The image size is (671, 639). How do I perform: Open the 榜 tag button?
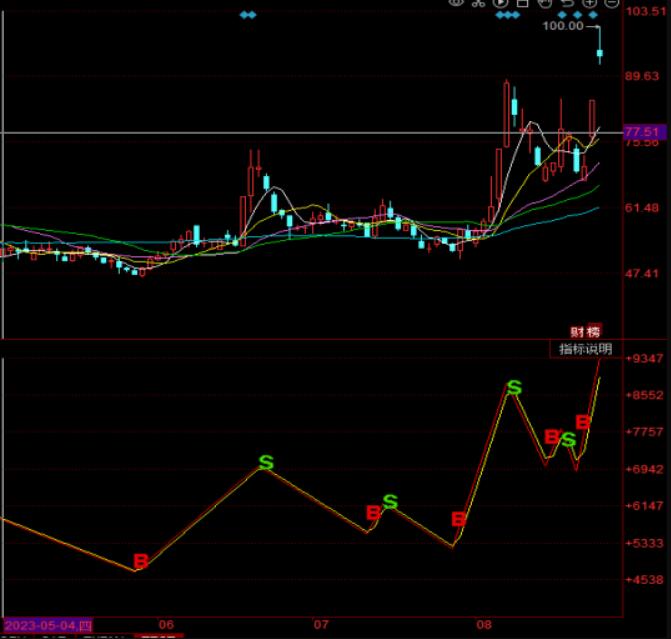tap(593, 332)
